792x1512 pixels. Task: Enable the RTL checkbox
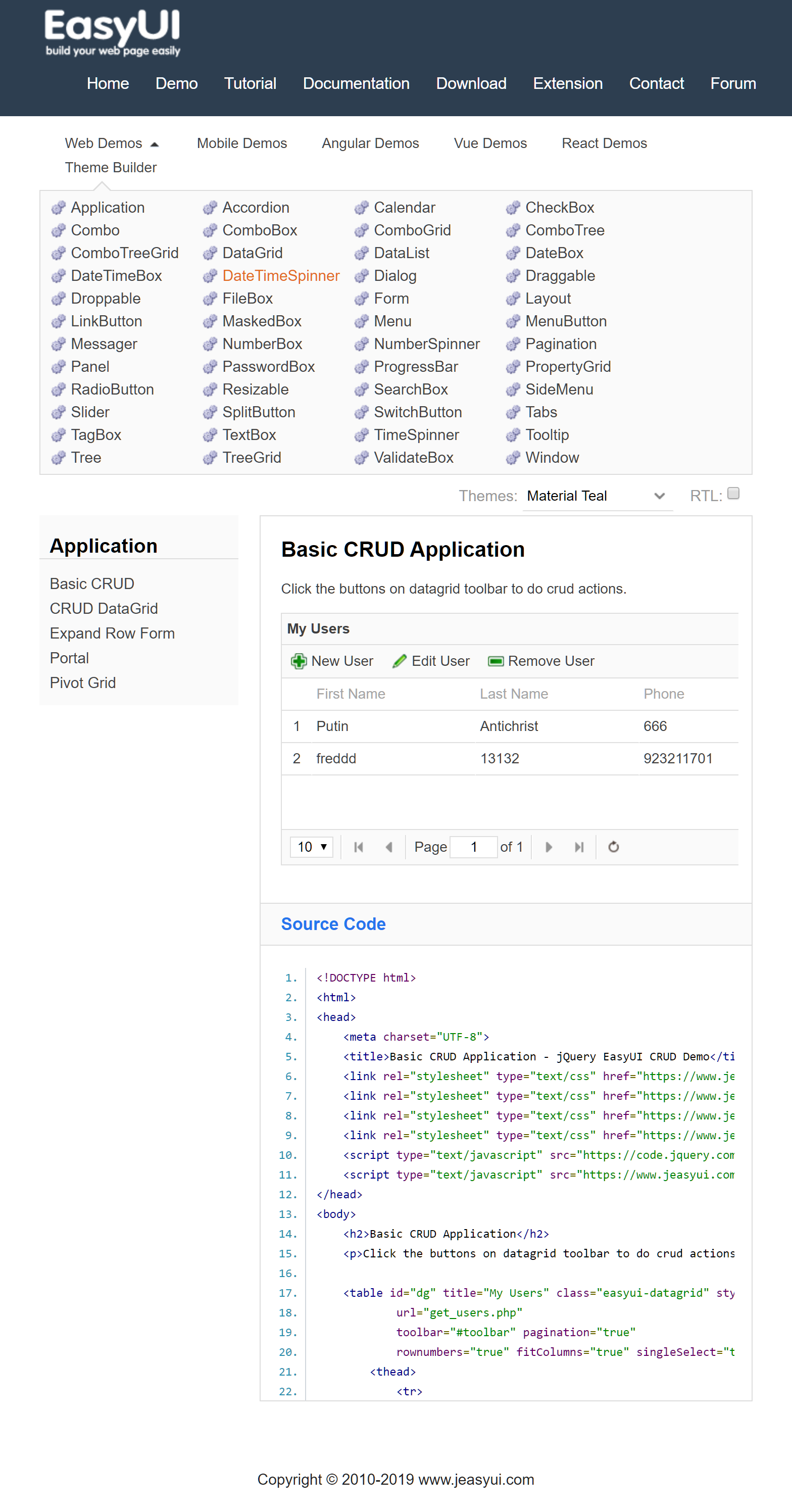[733, 494]
